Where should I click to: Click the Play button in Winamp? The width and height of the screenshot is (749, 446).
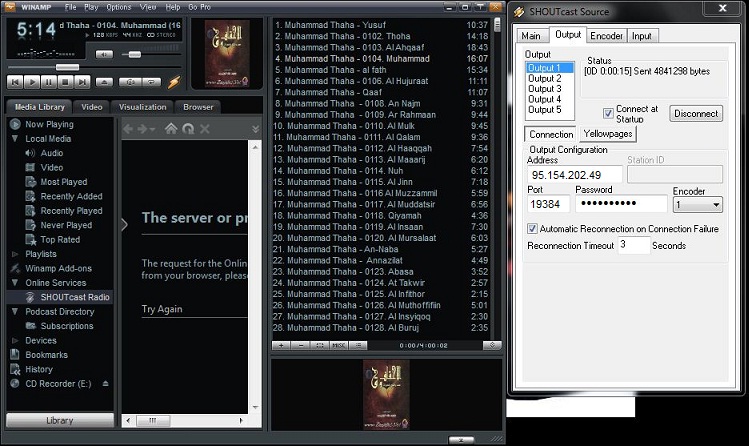click(x=32, y=82)
